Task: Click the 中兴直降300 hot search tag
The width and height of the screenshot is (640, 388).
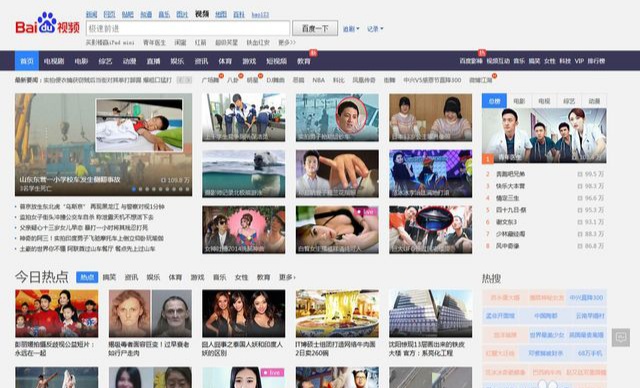Action: 586,297
